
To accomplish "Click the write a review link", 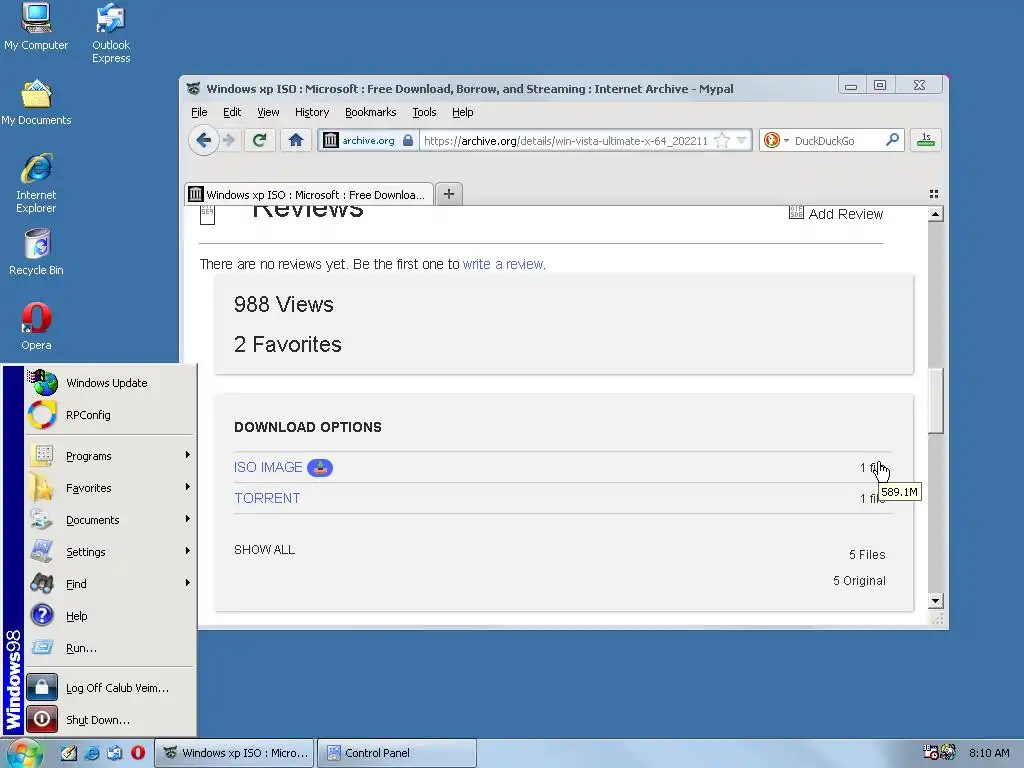I will click(x=503, y=264).
